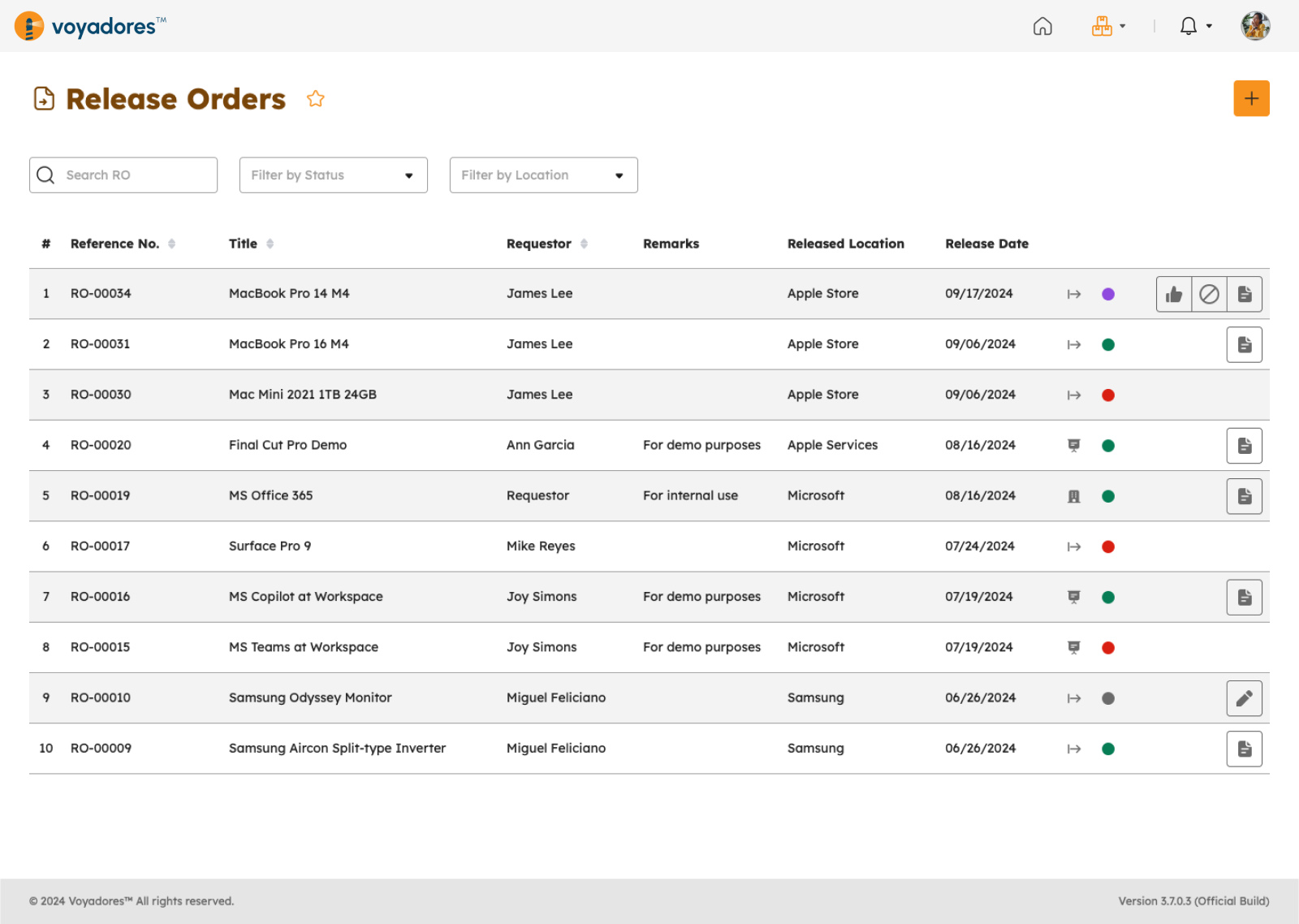This screenshot has height=924, width=1299.
Task: Click building icon for RO-00019
Action: [1074, 496]
